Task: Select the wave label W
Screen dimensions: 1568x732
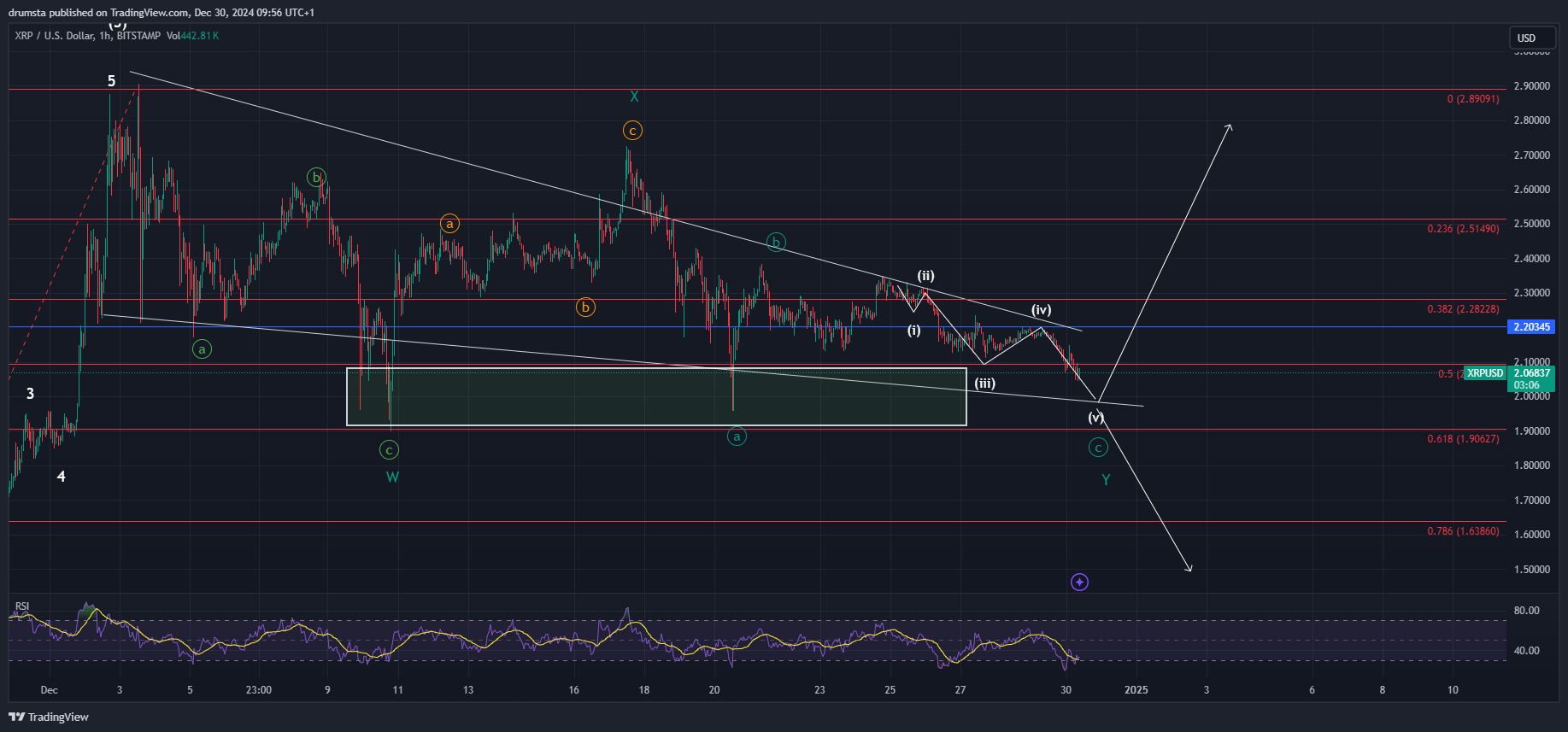Action: click(x=392, y=477)
